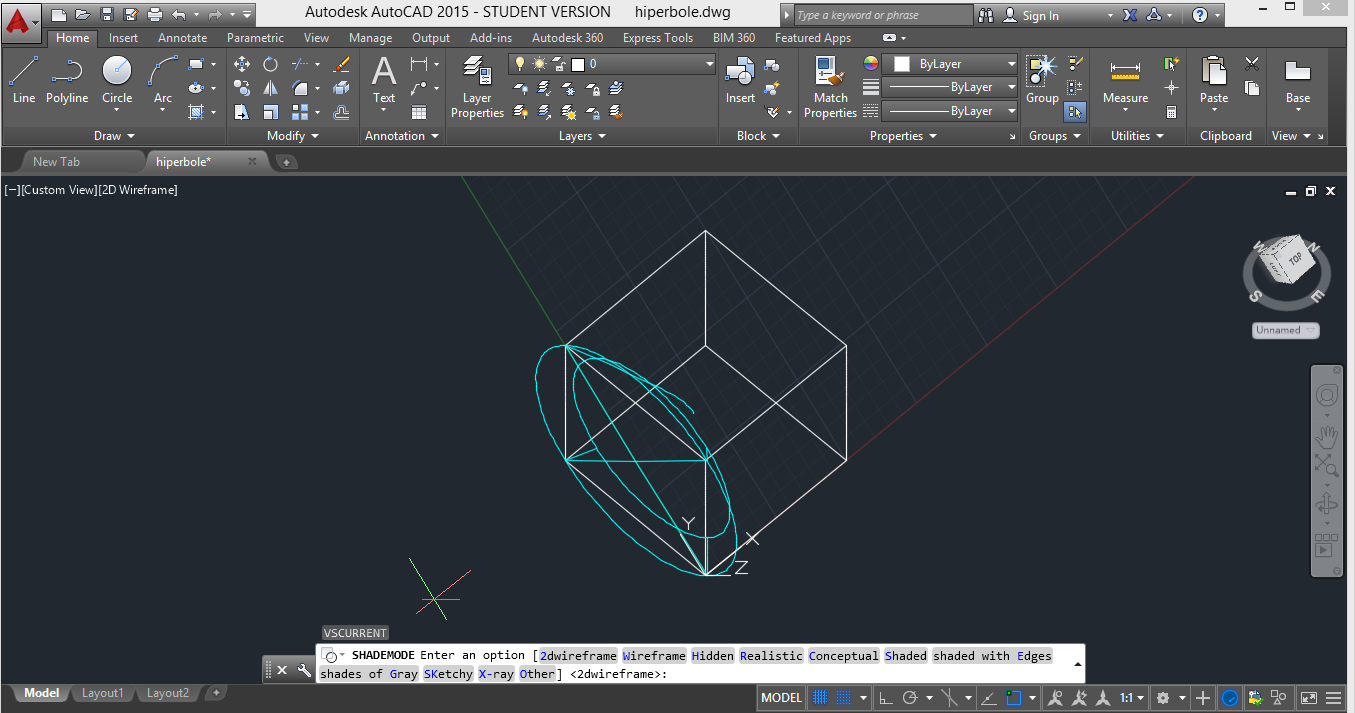Open the Insert ribbon tab
Image resolution: width=1355 pixels, height=713 pixels.
pyautogui.click(x=124, y=38)
